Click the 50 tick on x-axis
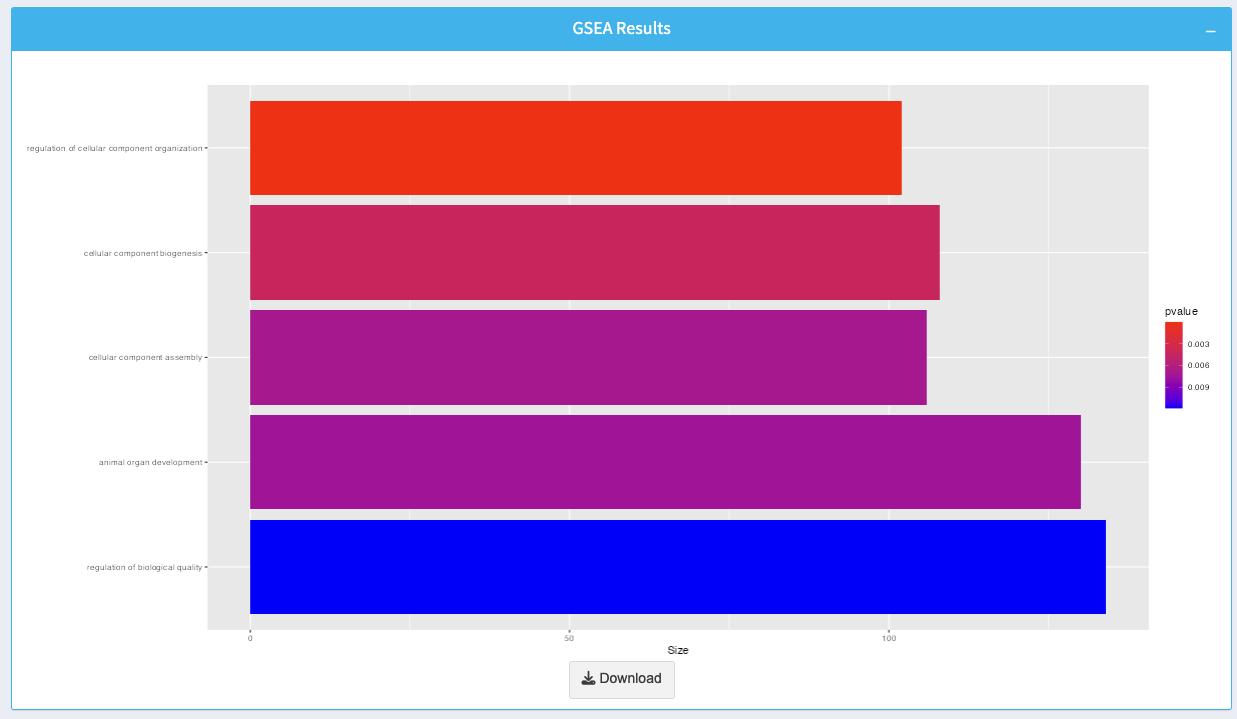The image size is (1237, 719). pyautogui.click(x=569, y=638)
